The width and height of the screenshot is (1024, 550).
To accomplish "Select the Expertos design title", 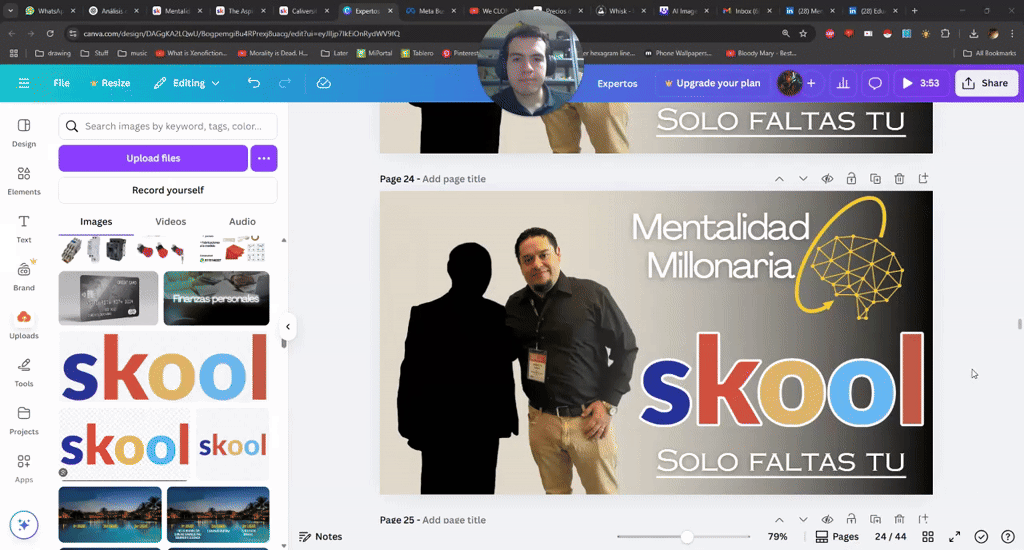I will tap(617, 84).
